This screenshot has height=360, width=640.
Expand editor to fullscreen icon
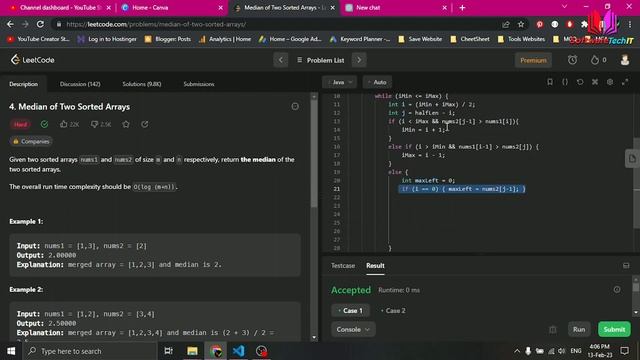[625, 82]
